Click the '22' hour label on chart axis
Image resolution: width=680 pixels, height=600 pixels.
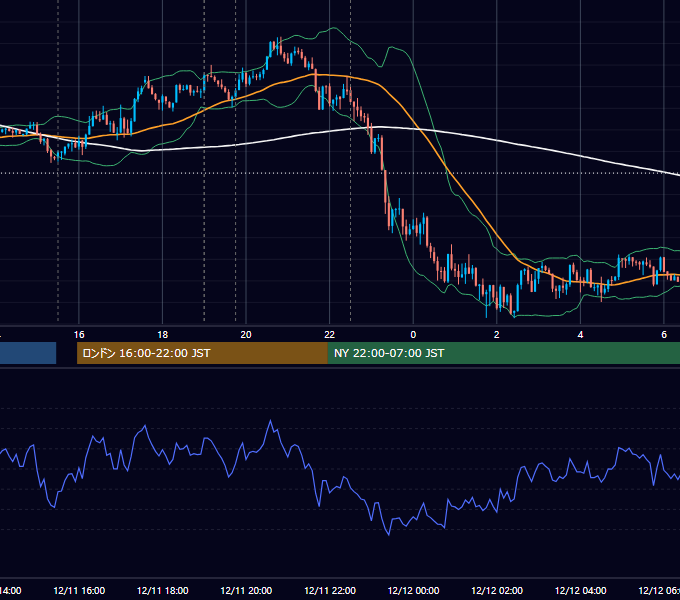[330, 335]
